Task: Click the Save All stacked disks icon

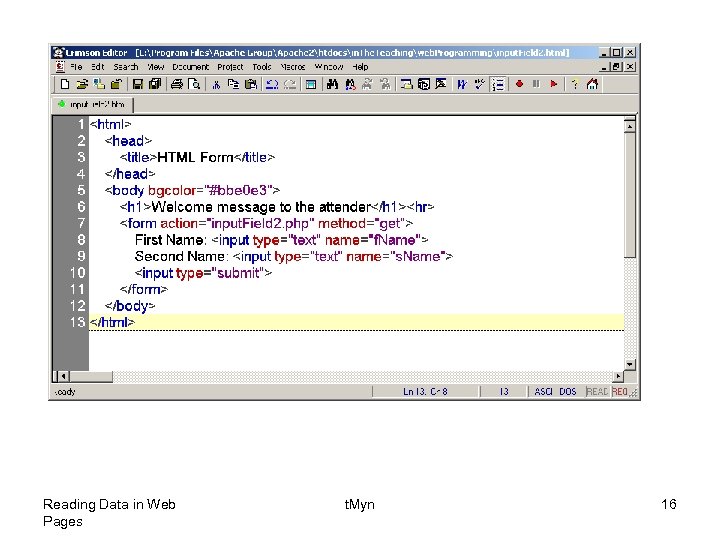Action: [155, 84]
